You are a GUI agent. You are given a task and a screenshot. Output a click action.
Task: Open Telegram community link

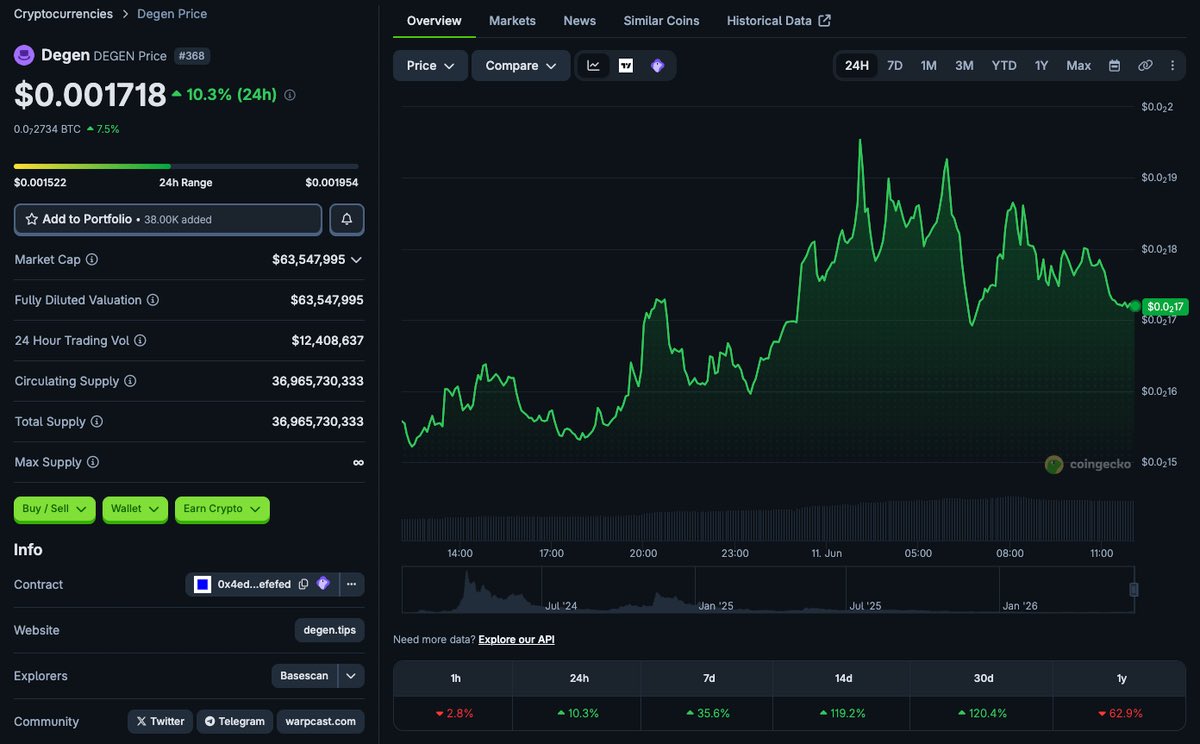point(235,721)
